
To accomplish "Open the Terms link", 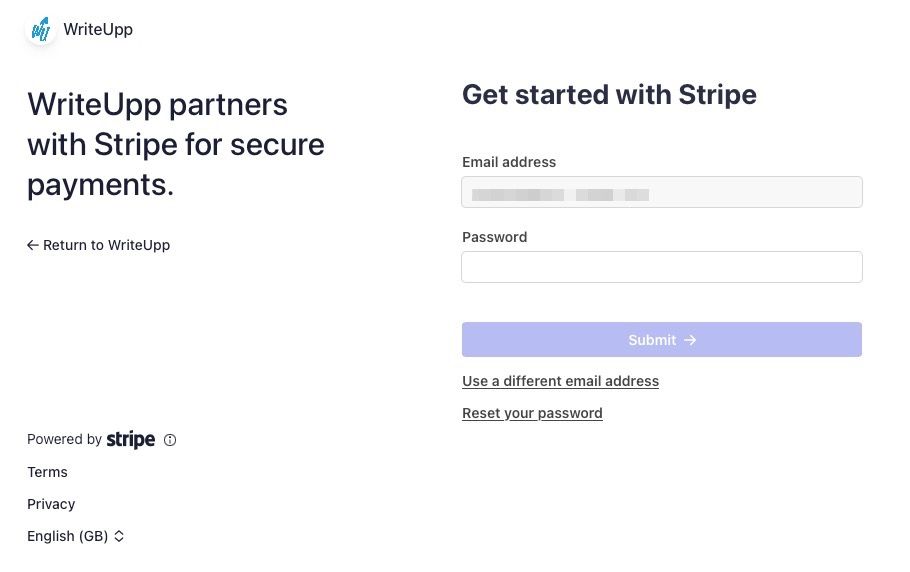I will point(47,472).
